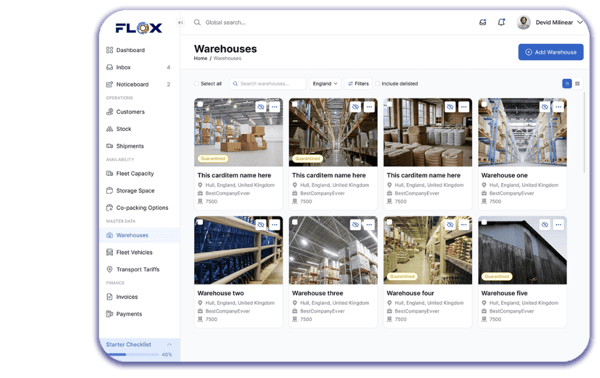Click Inbox unread count 4
600x378 pixels.
[x=168, y=67]
